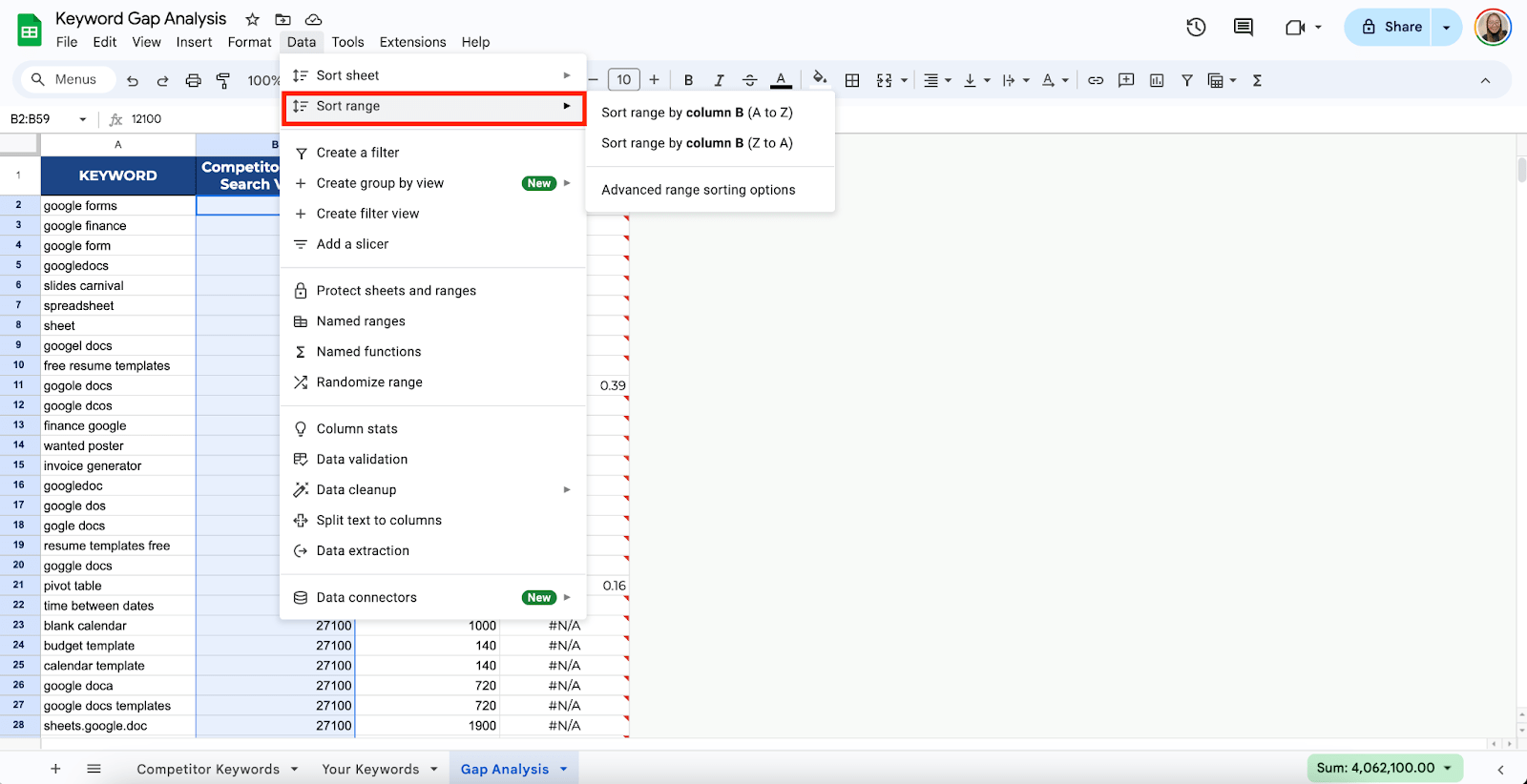Toggle bold formatting
This screenshot has height=784, width=1527.
pos(688,81)
